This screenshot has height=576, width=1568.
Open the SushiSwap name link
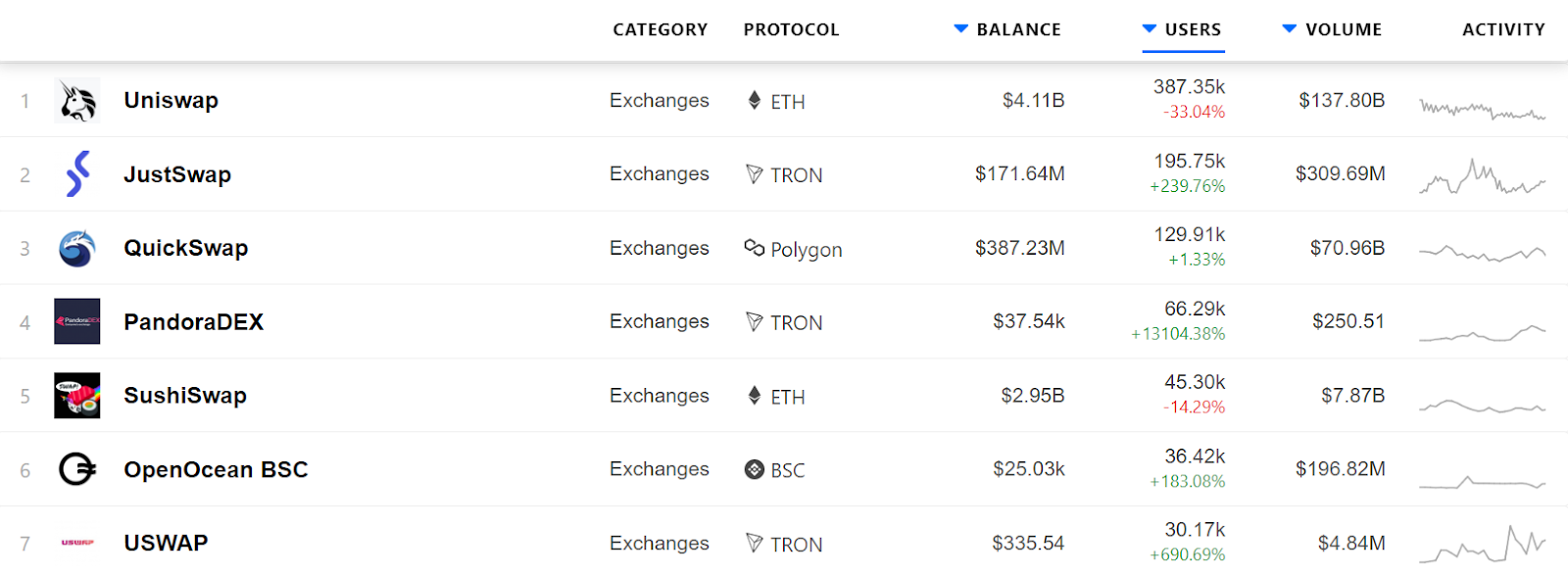click(x=184, y=396)
